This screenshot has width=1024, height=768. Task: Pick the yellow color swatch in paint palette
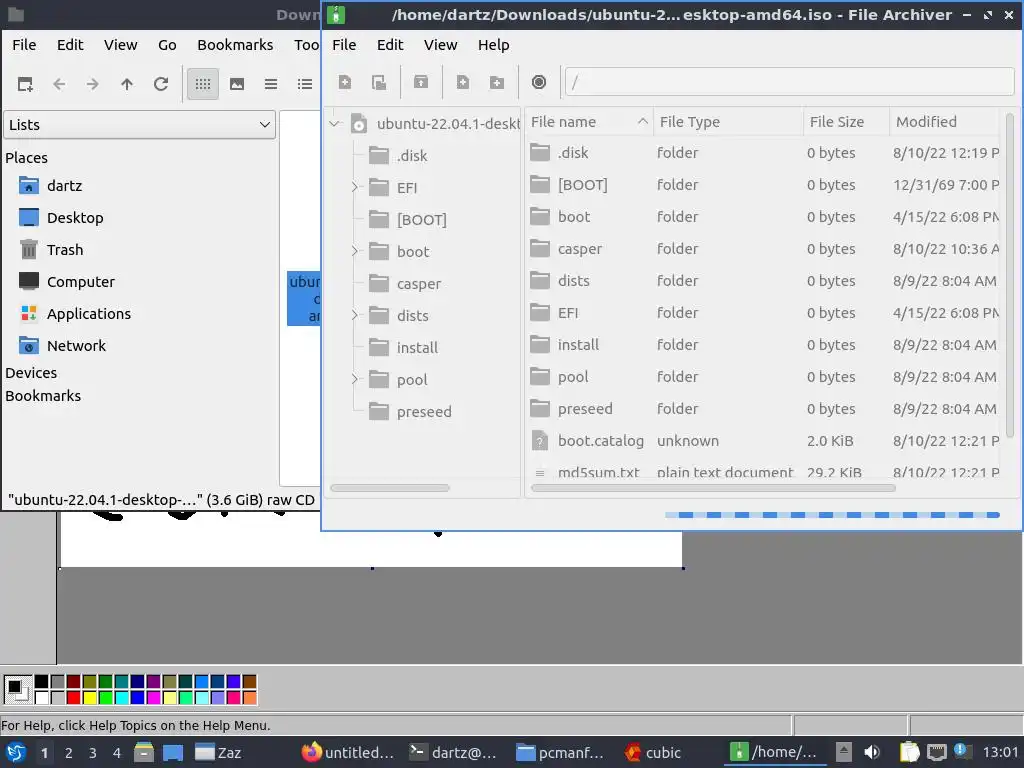point(89,697)
